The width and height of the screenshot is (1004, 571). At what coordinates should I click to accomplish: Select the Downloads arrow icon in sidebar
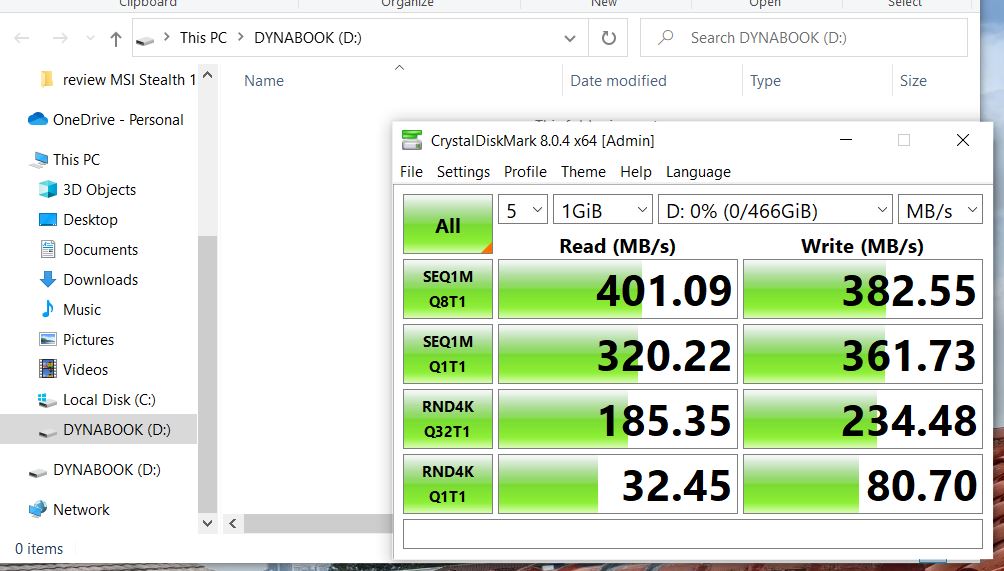tap(47, 279)
